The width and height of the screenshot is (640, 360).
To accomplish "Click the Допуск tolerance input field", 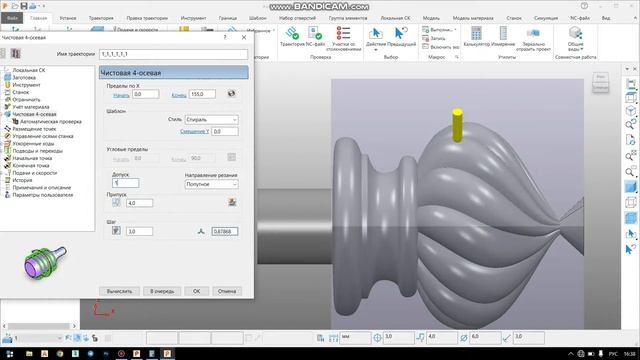I will [x=126, y=183].
